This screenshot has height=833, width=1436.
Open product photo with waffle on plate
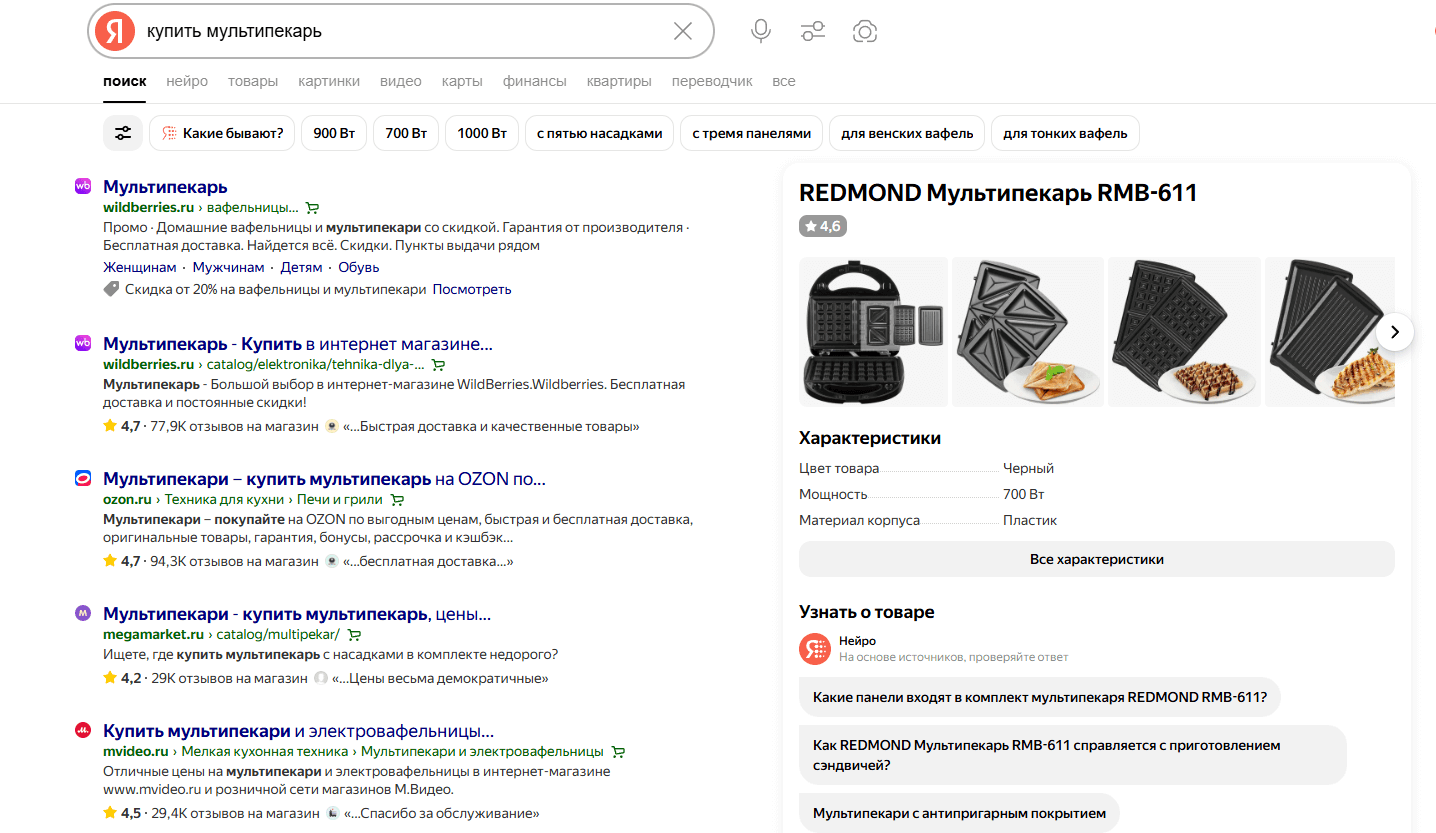(x=1184, y=332)
